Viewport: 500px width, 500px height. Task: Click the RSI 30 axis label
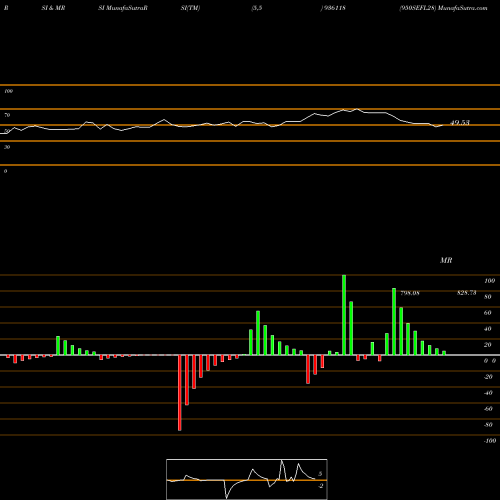point(7,147)
